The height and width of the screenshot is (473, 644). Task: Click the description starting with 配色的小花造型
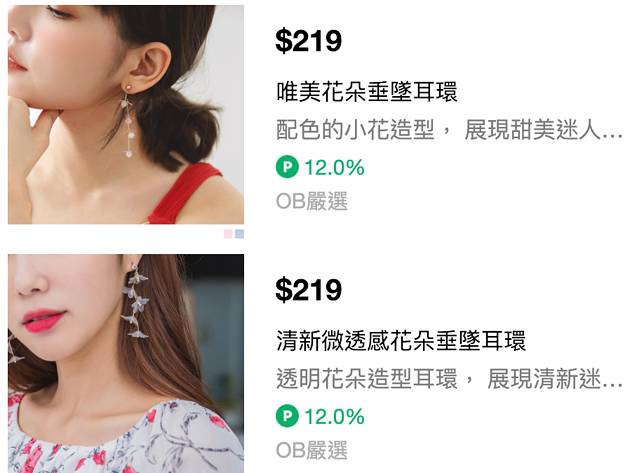[449, 130]
